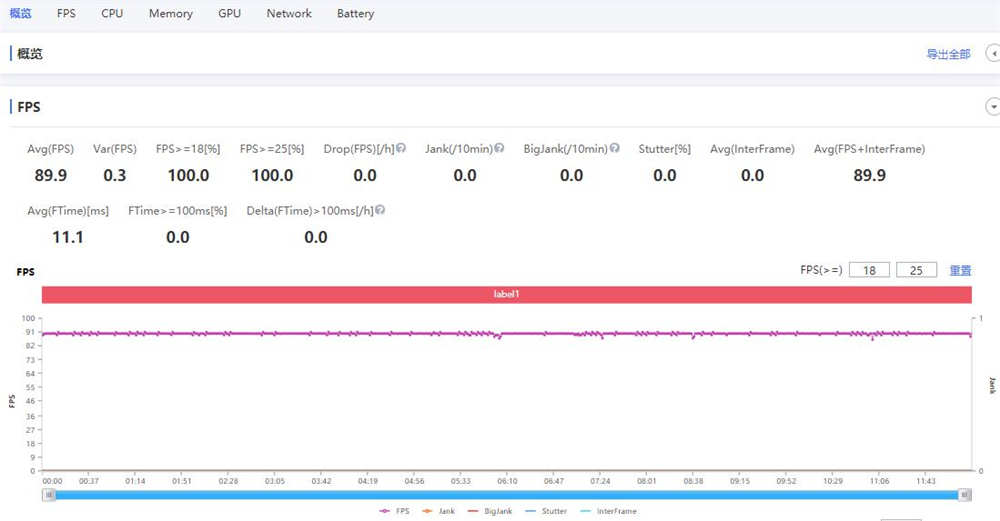Toggle the Stutter series in legend
This screenshot has width=1000, height=521.
coord(545,511)
